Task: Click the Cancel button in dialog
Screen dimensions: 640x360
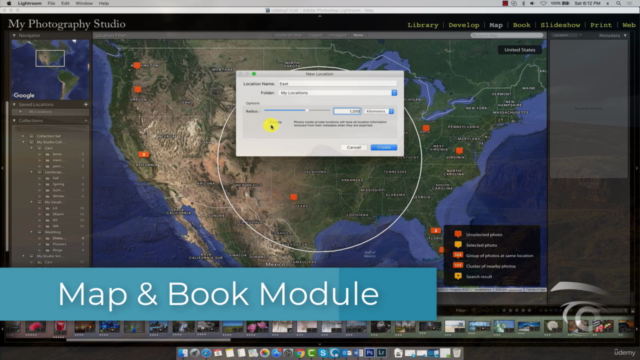Action: pos(353,147)
